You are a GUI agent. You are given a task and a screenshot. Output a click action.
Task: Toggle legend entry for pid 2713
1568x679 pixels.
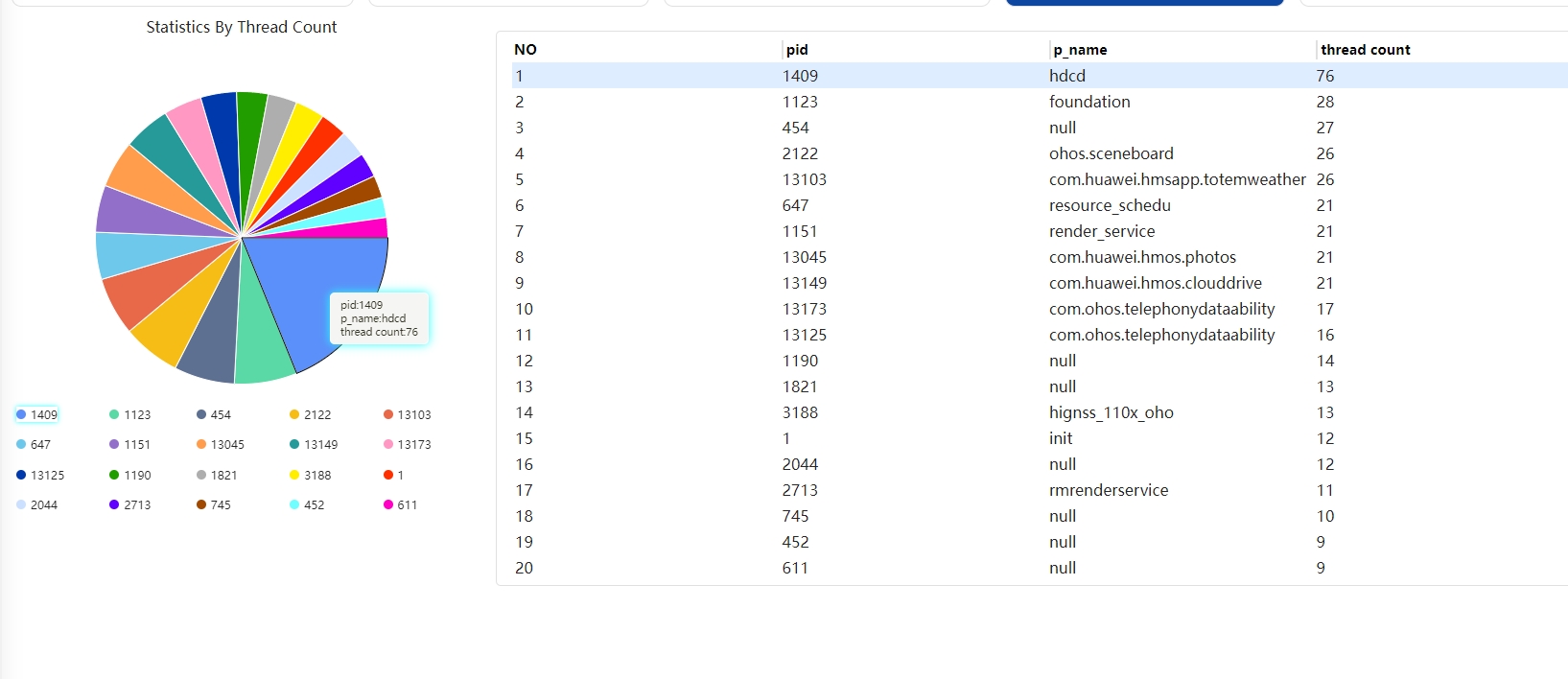point(129,504)
